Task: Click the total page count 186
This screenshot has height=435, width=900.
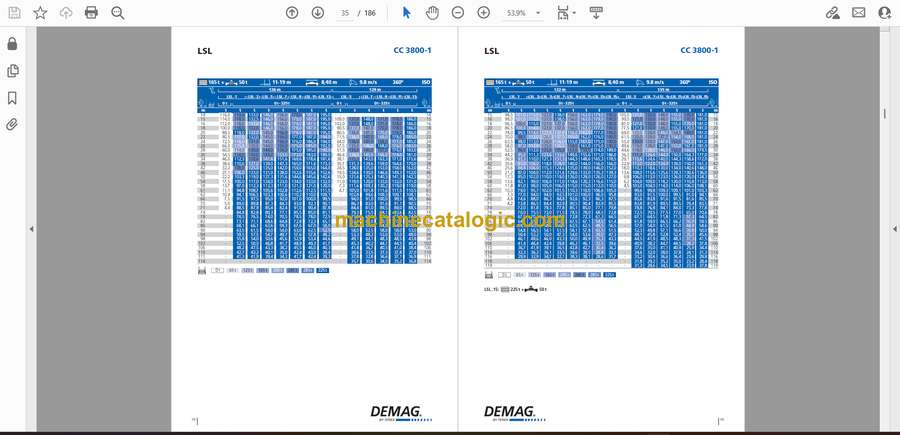Action: tap(370, 13)
